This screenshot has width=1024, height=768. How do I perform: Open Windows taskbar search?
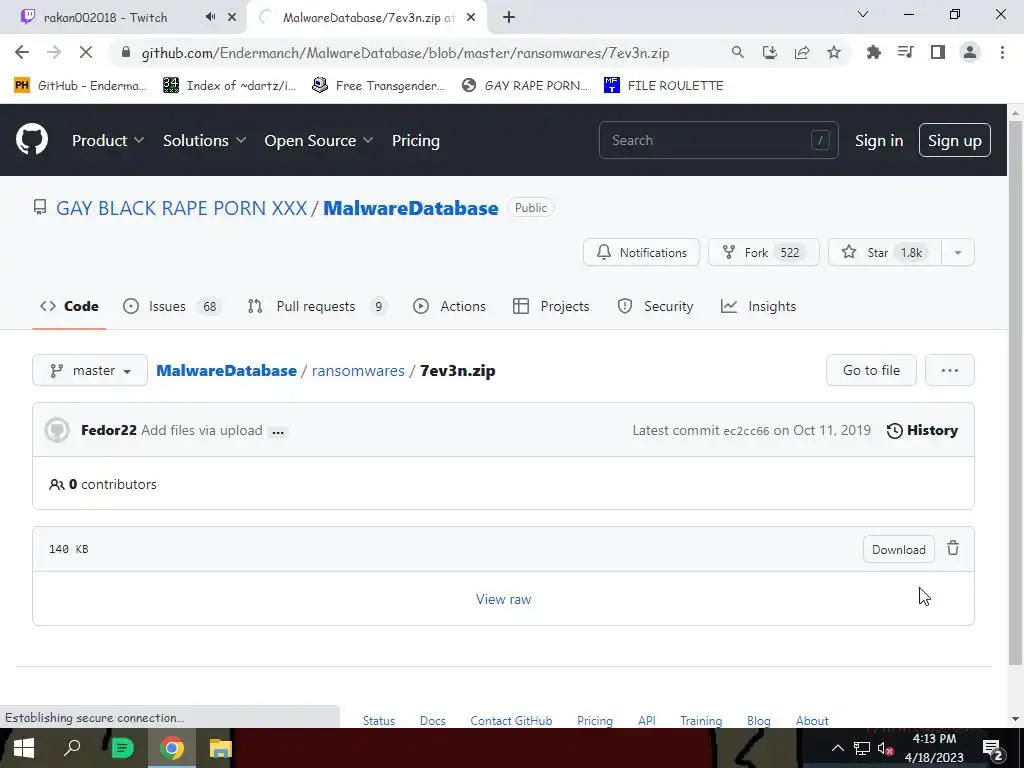click(x=72, y=748)
